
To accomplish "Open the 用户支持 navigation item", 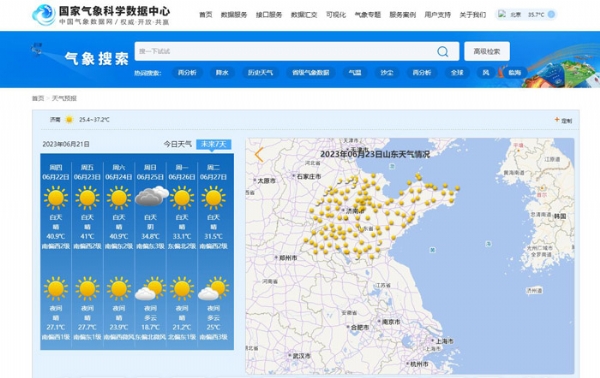I will pyautogui.click(x=437, y=15).
